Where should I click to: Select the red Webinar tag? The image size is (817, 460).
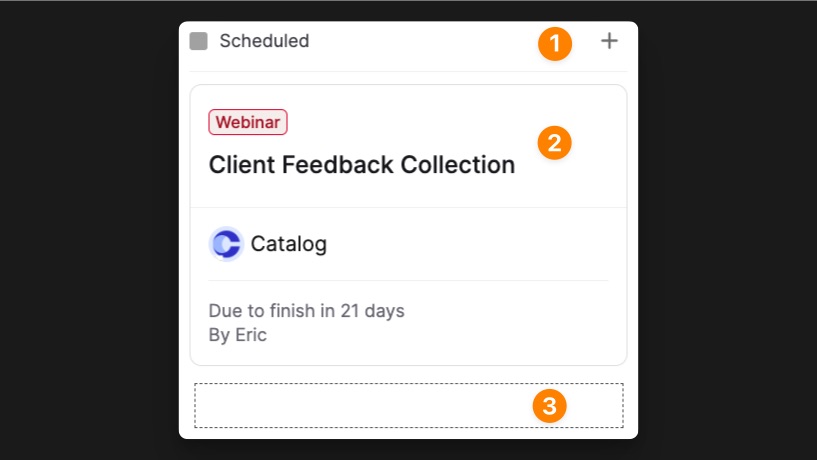248,122
